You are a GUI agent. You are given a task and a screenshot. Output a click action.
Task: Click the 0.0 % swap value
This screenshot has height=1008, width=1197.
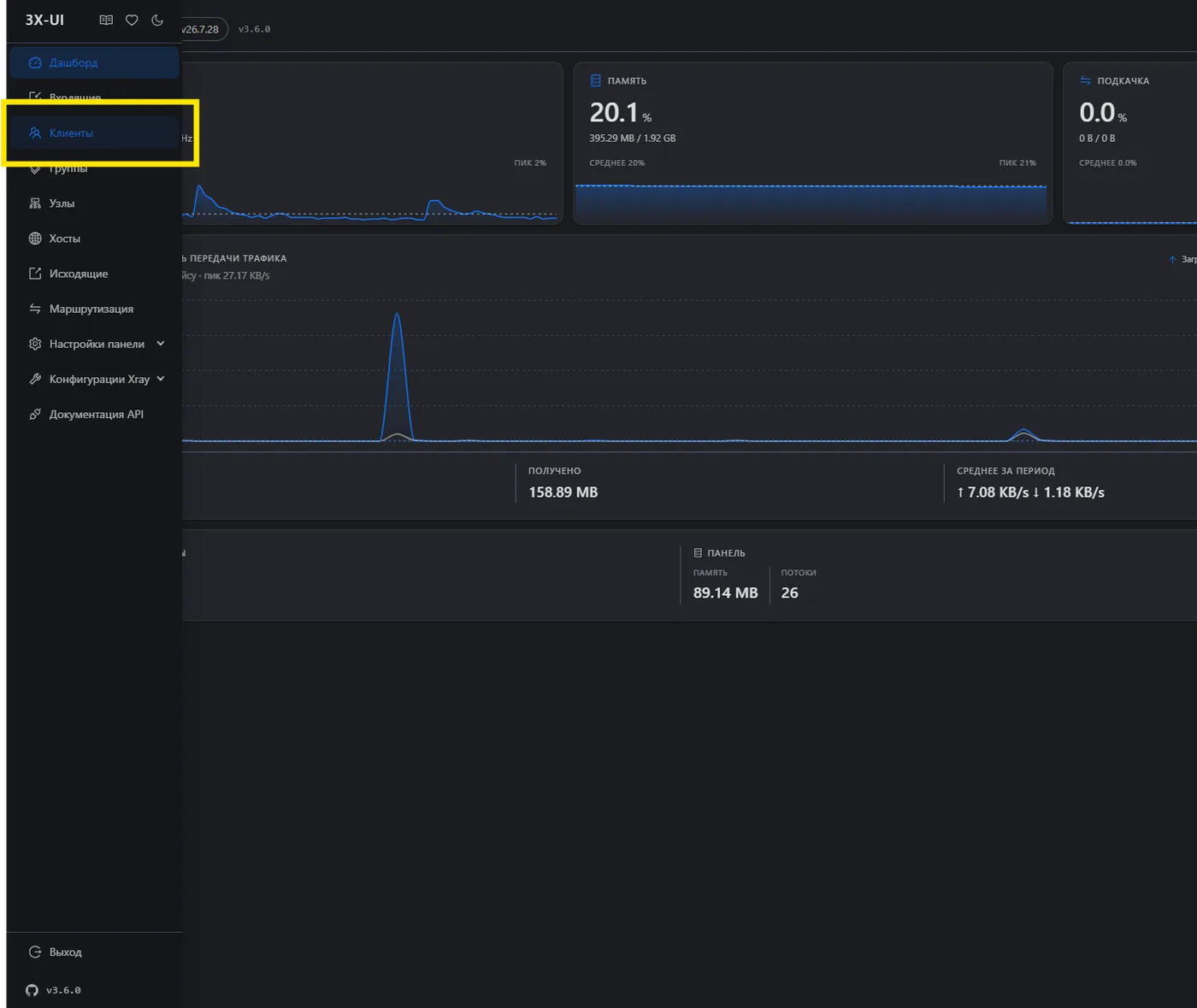click(x=1103, y=113)
